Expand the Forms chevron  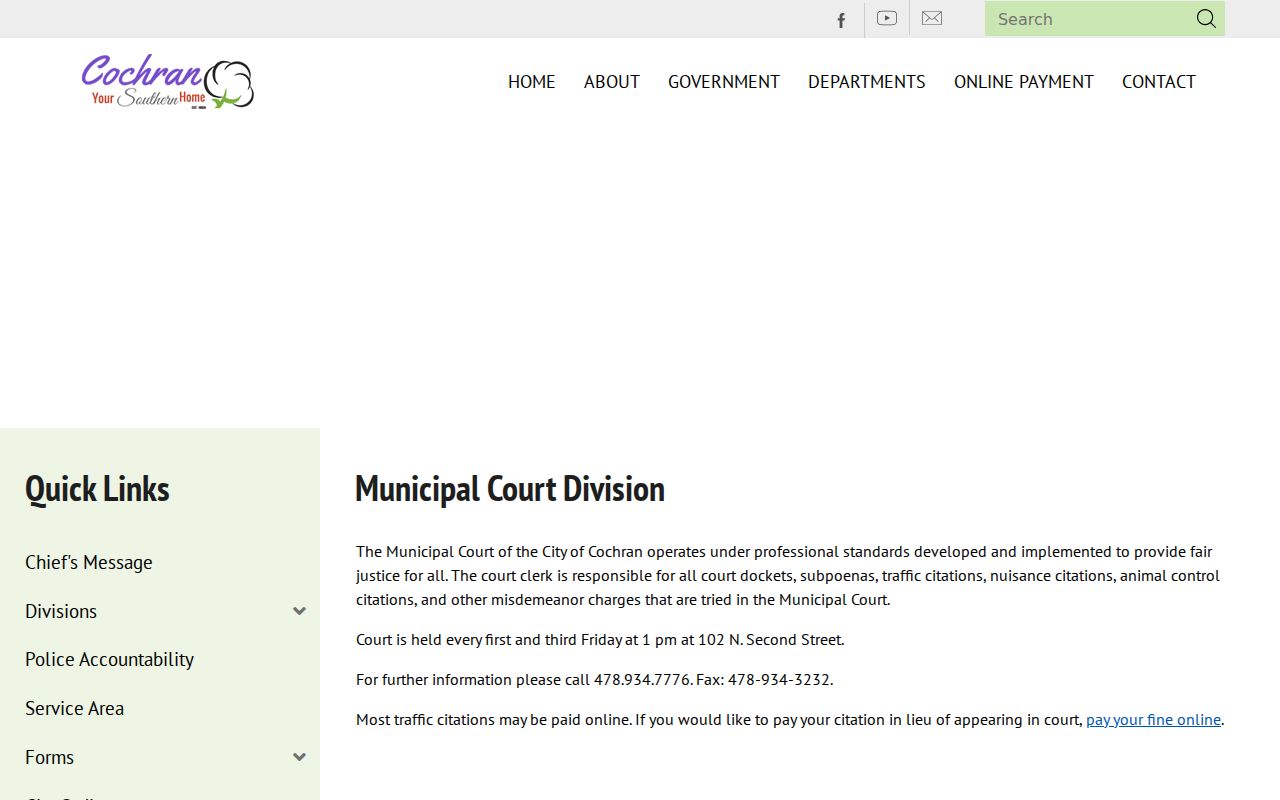(x=299, y=757)
